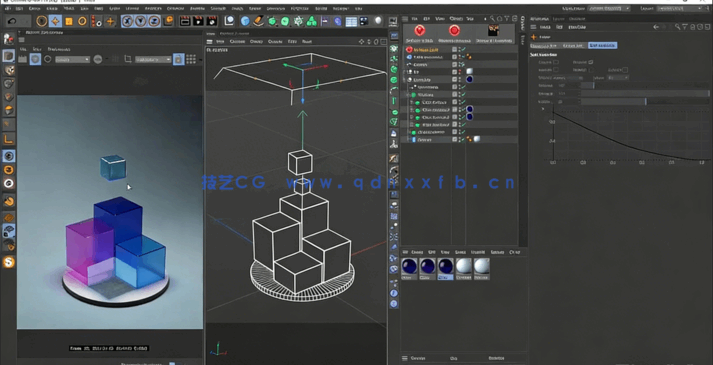Switch to the Layers tab
The height and width of the screenshot is (365, 713).
click(x=558, y=19)
